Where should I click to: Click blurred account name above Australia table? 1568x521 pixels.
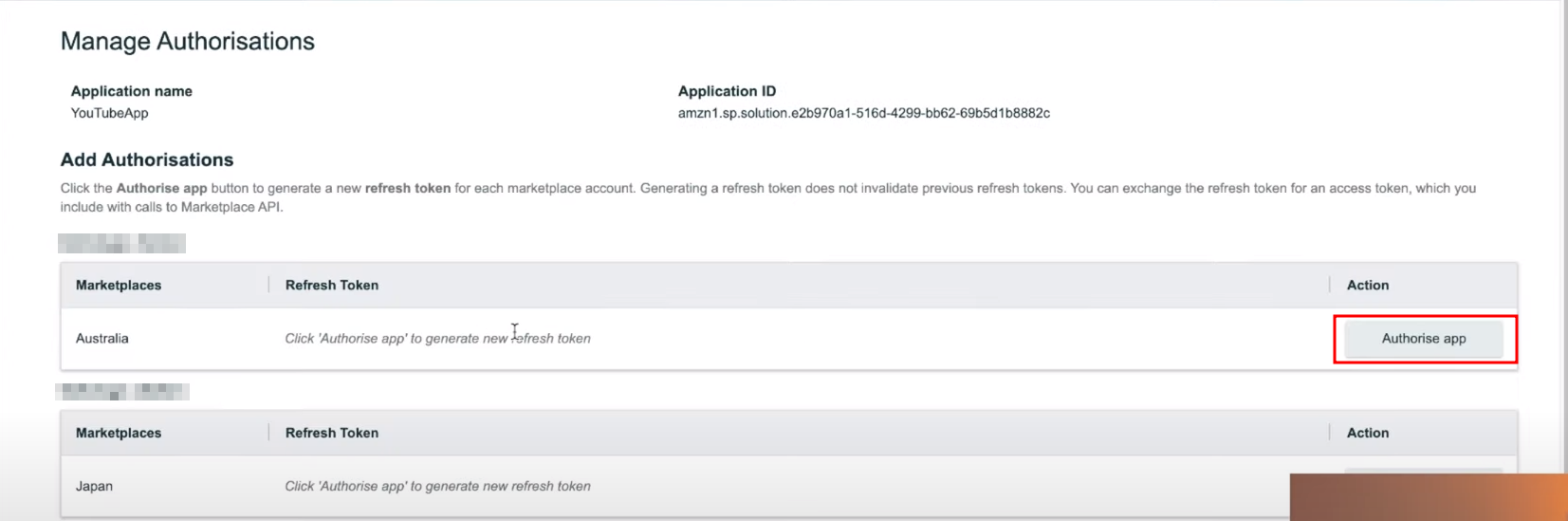point(121,244)
